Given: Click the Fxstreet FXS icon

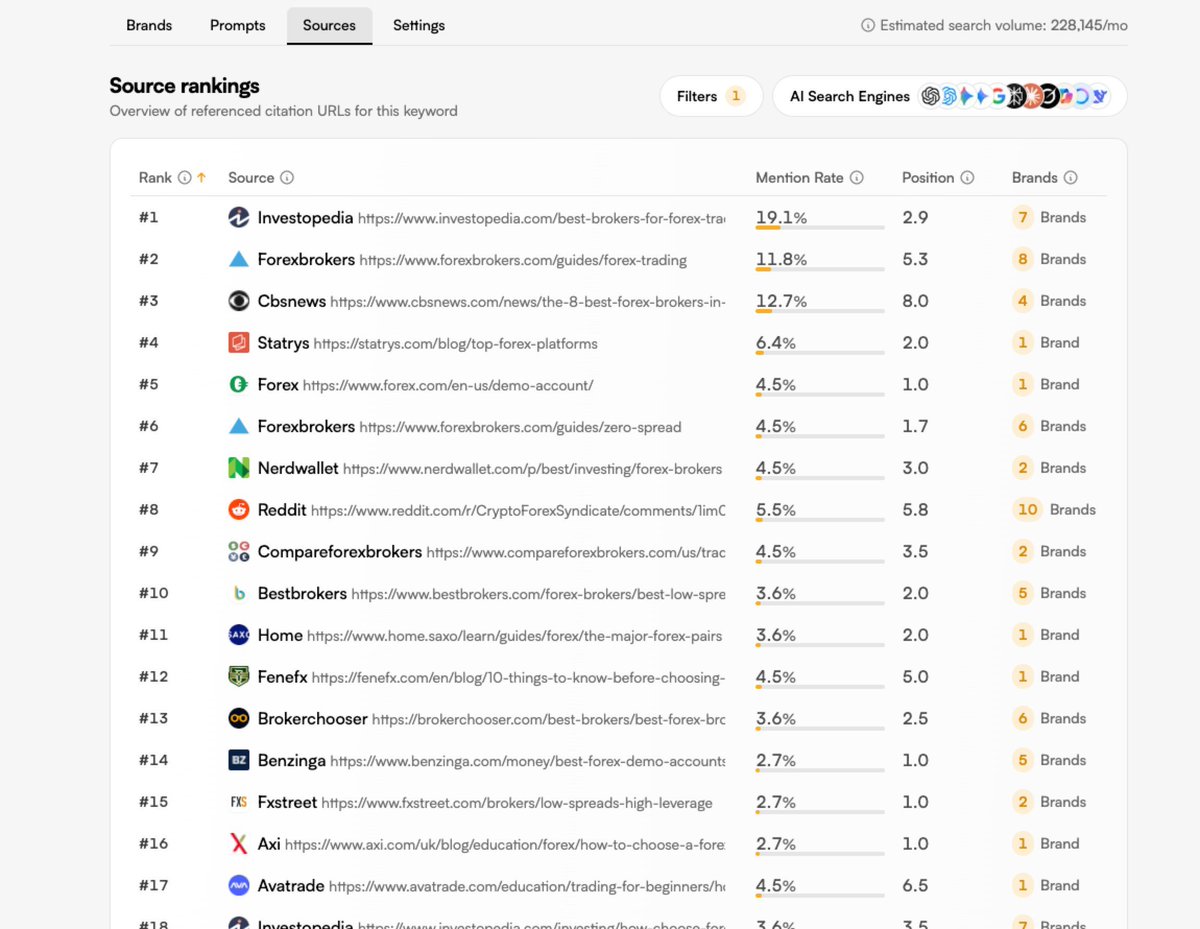Looking at the screenshot, I should tap(238, 802).
